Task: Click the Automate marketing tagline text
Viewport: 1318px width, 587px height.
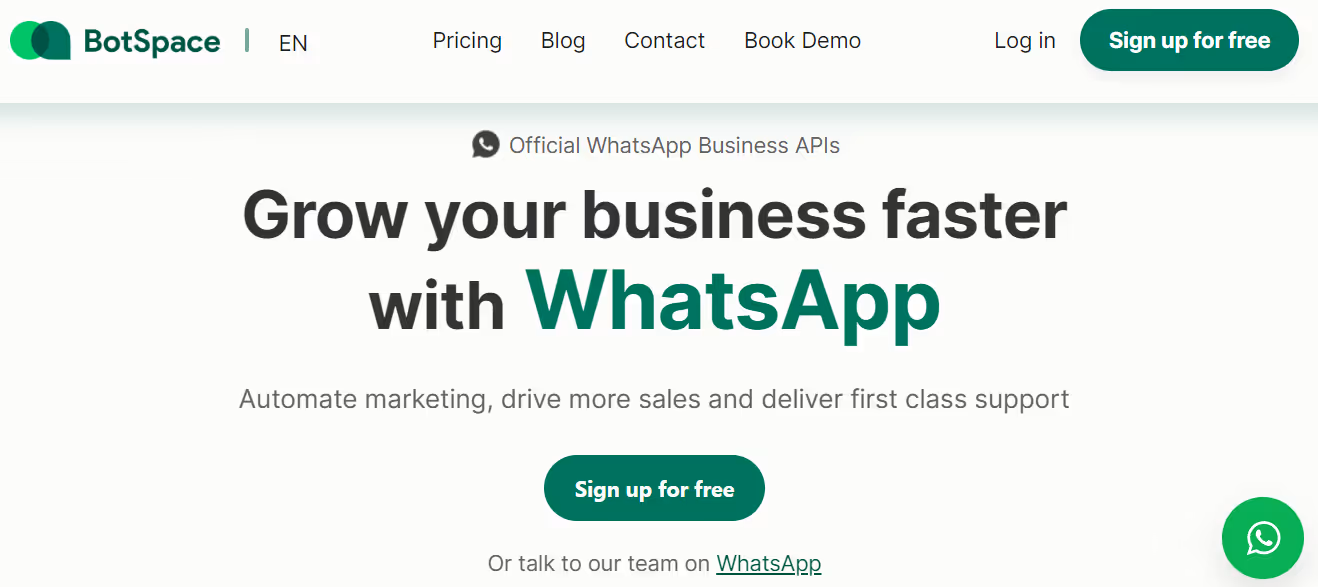Action: click(x=654, y=399)
